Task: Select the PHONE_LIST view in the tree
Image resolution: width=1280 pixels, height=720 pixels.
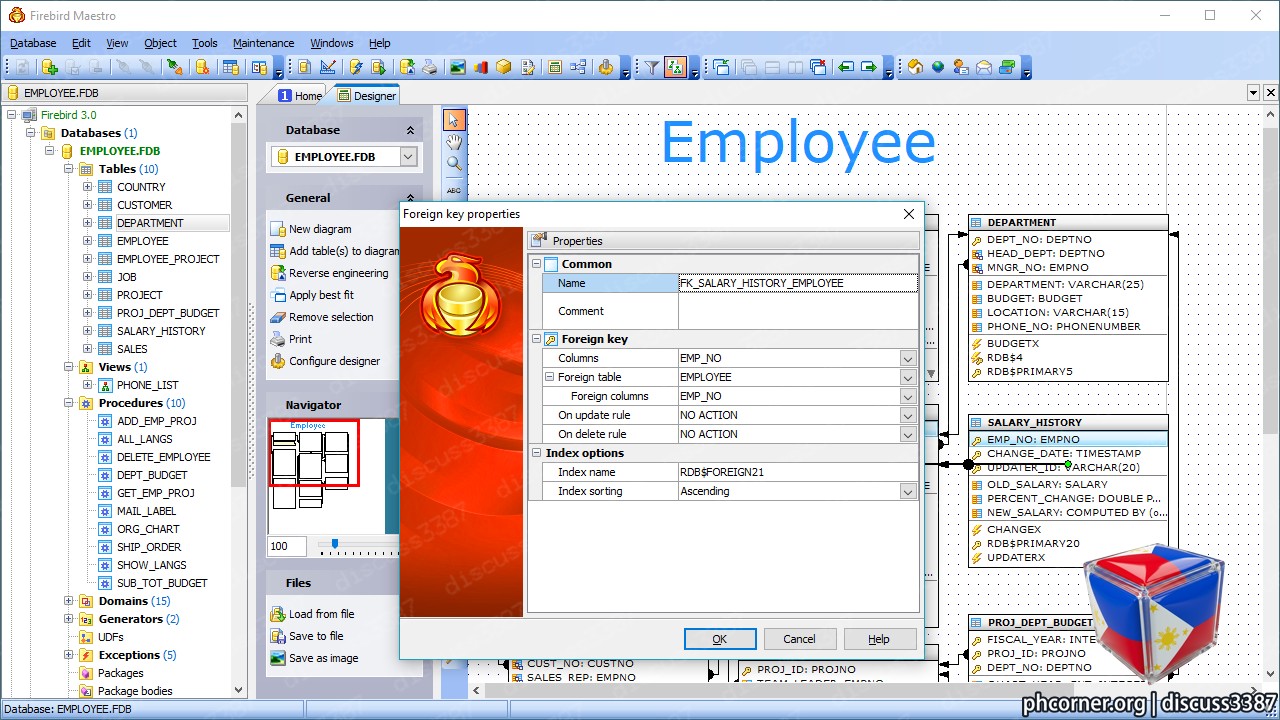Action: 148,385
